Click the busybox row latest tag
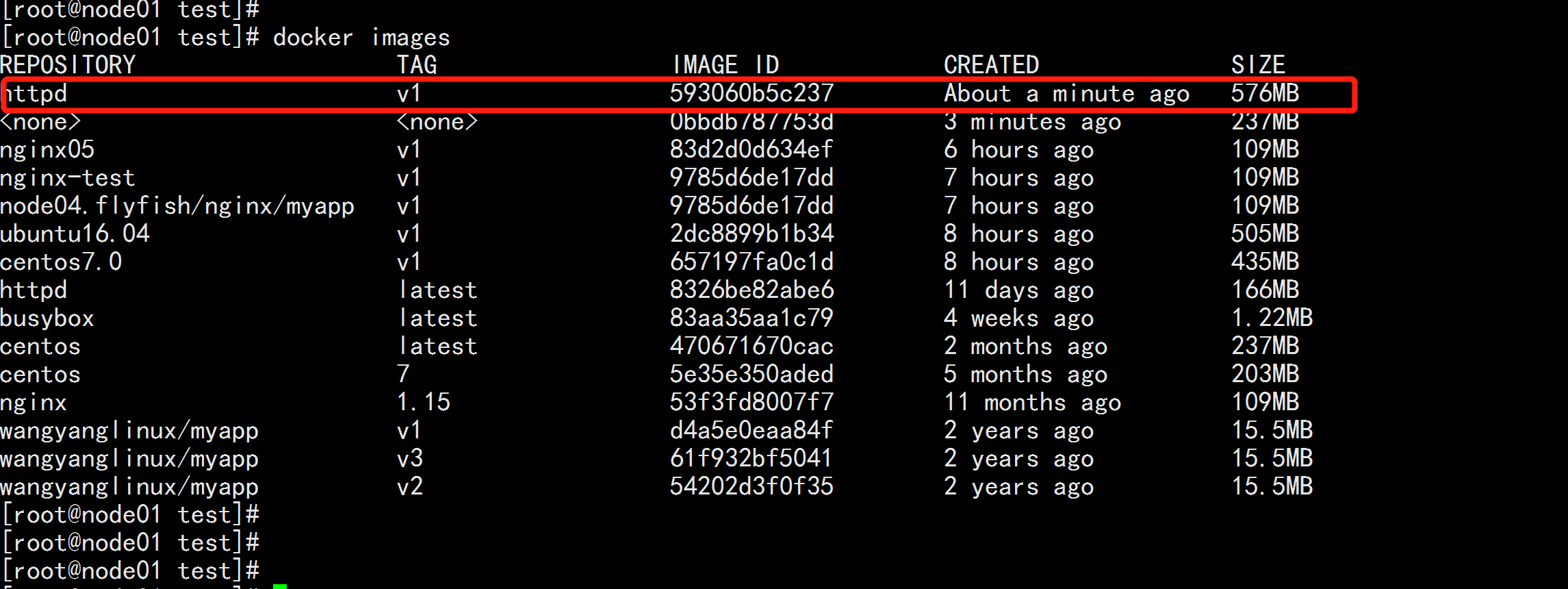 tap(437, 318)
